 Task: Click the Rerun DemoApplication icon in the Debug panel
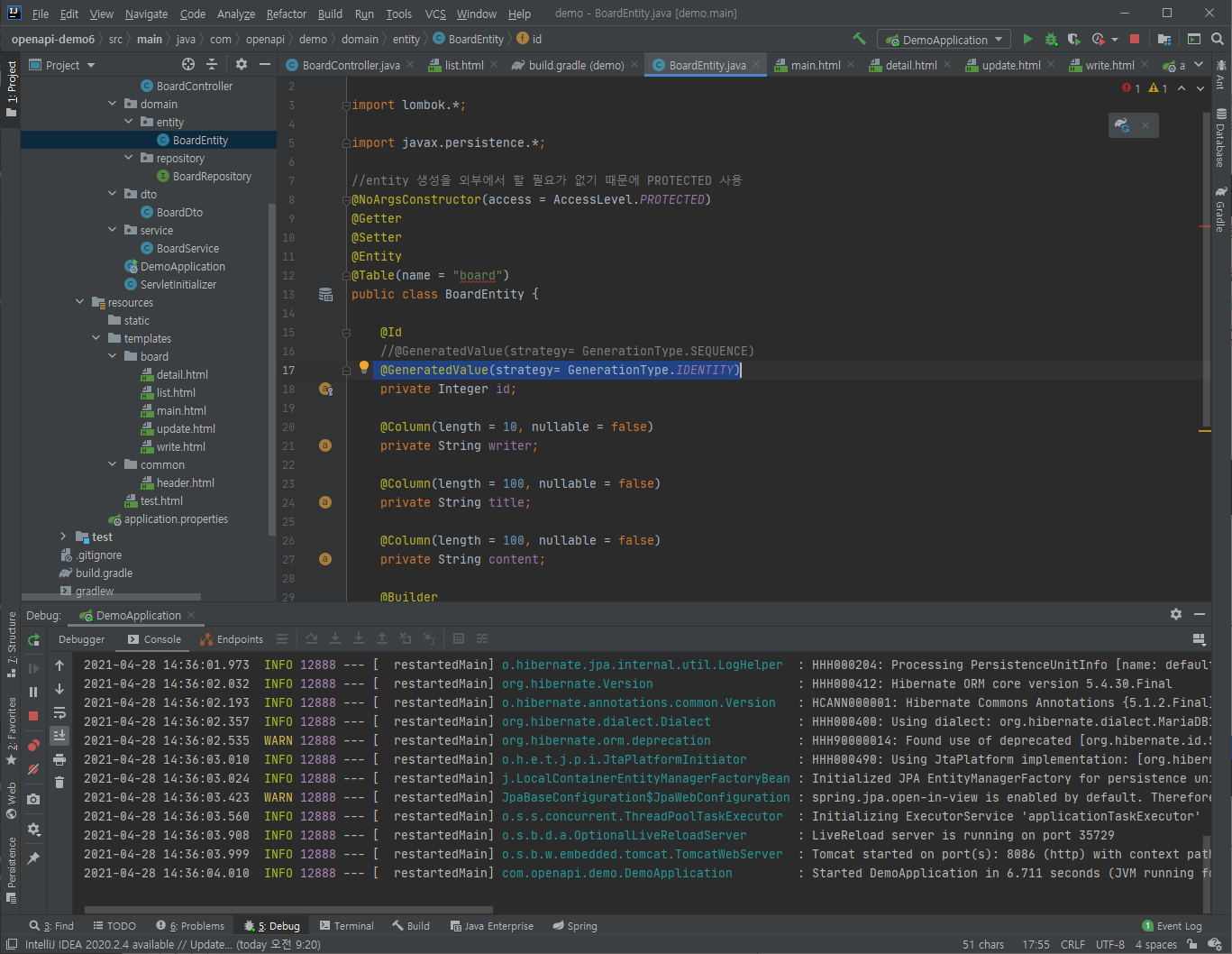tap(34, 640)
